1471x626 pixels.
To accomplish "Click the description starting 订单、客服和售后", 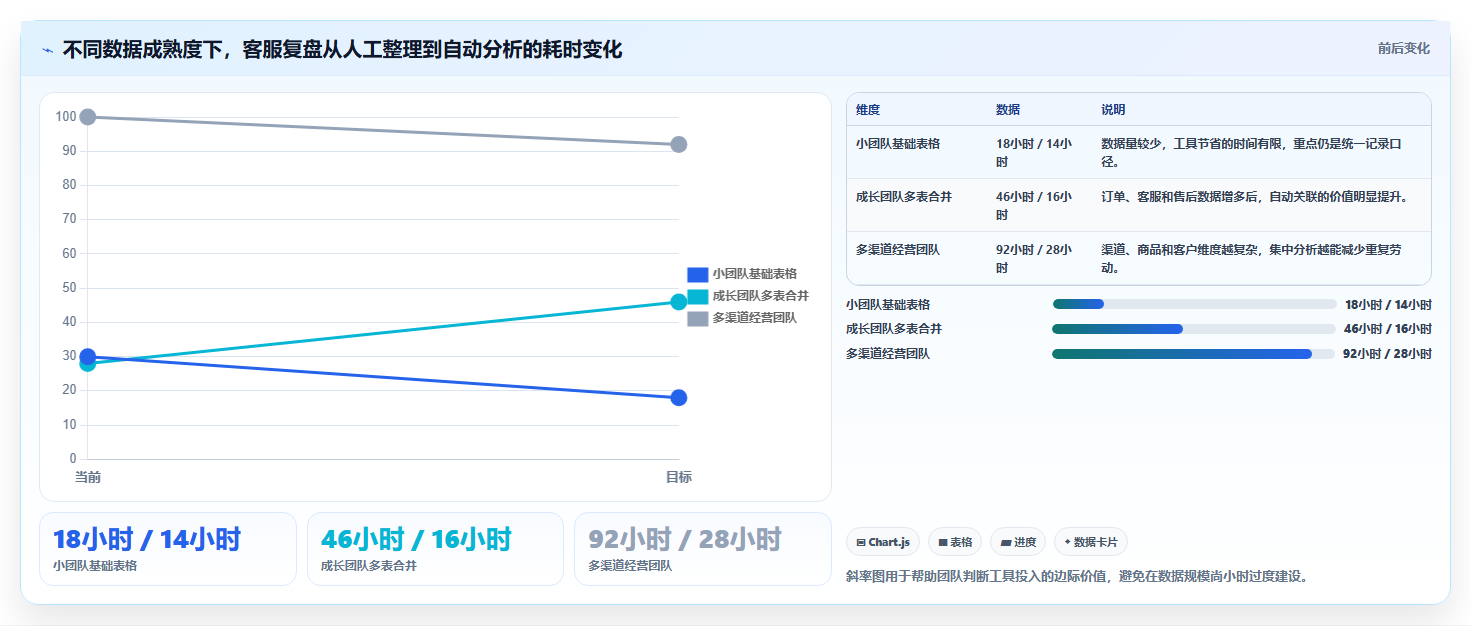I will pyautogui.click(x=1255, y=197).
